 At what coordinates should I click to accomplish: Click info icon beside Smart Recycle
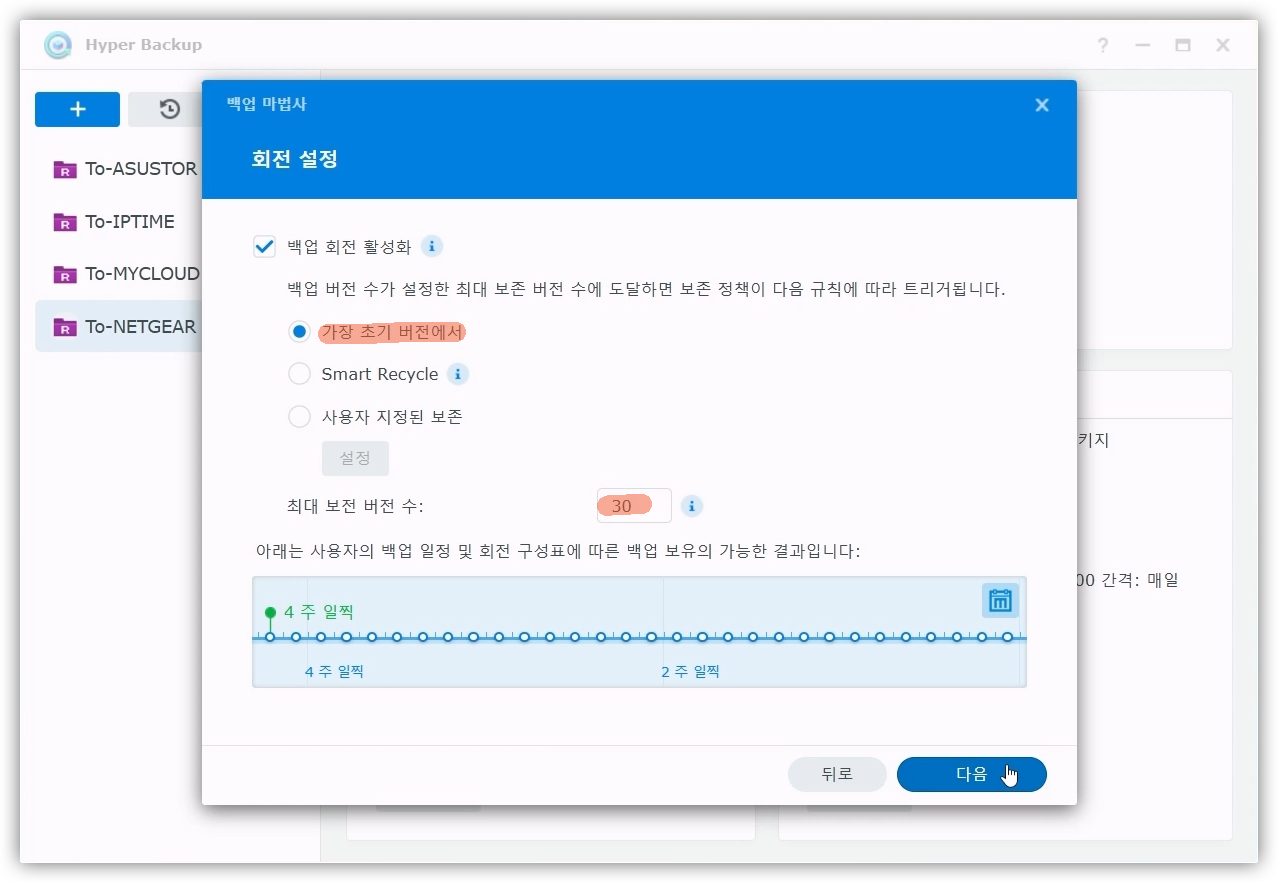pos(458,374)
